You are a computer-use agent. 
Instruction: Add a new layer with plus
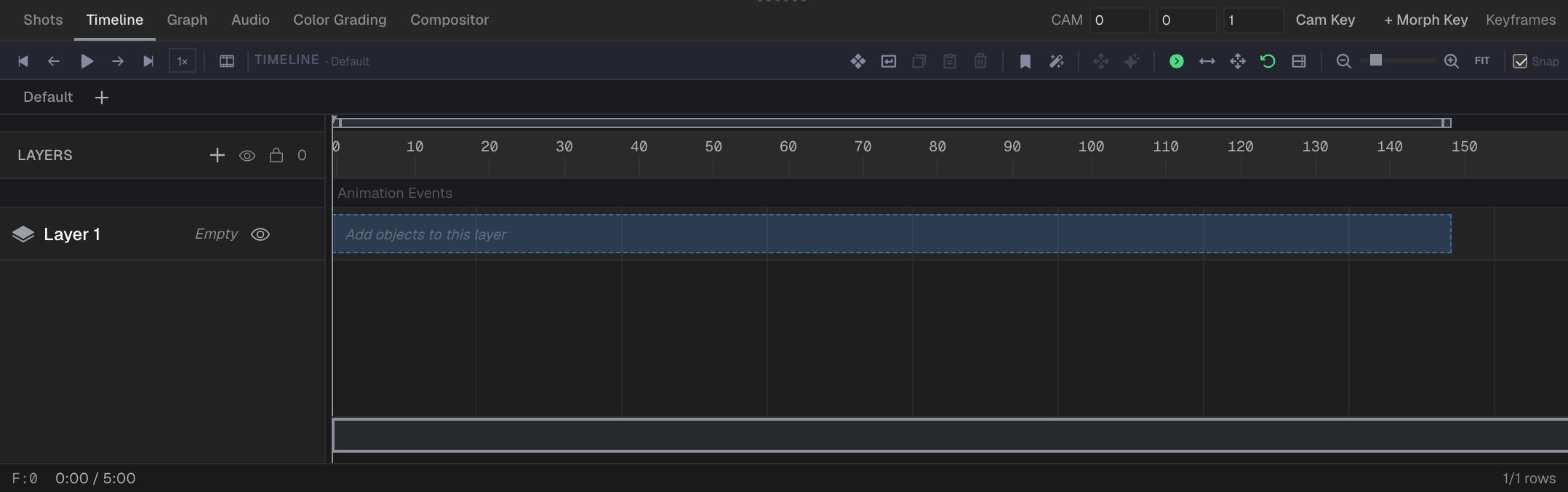click(x=217, y=155)
